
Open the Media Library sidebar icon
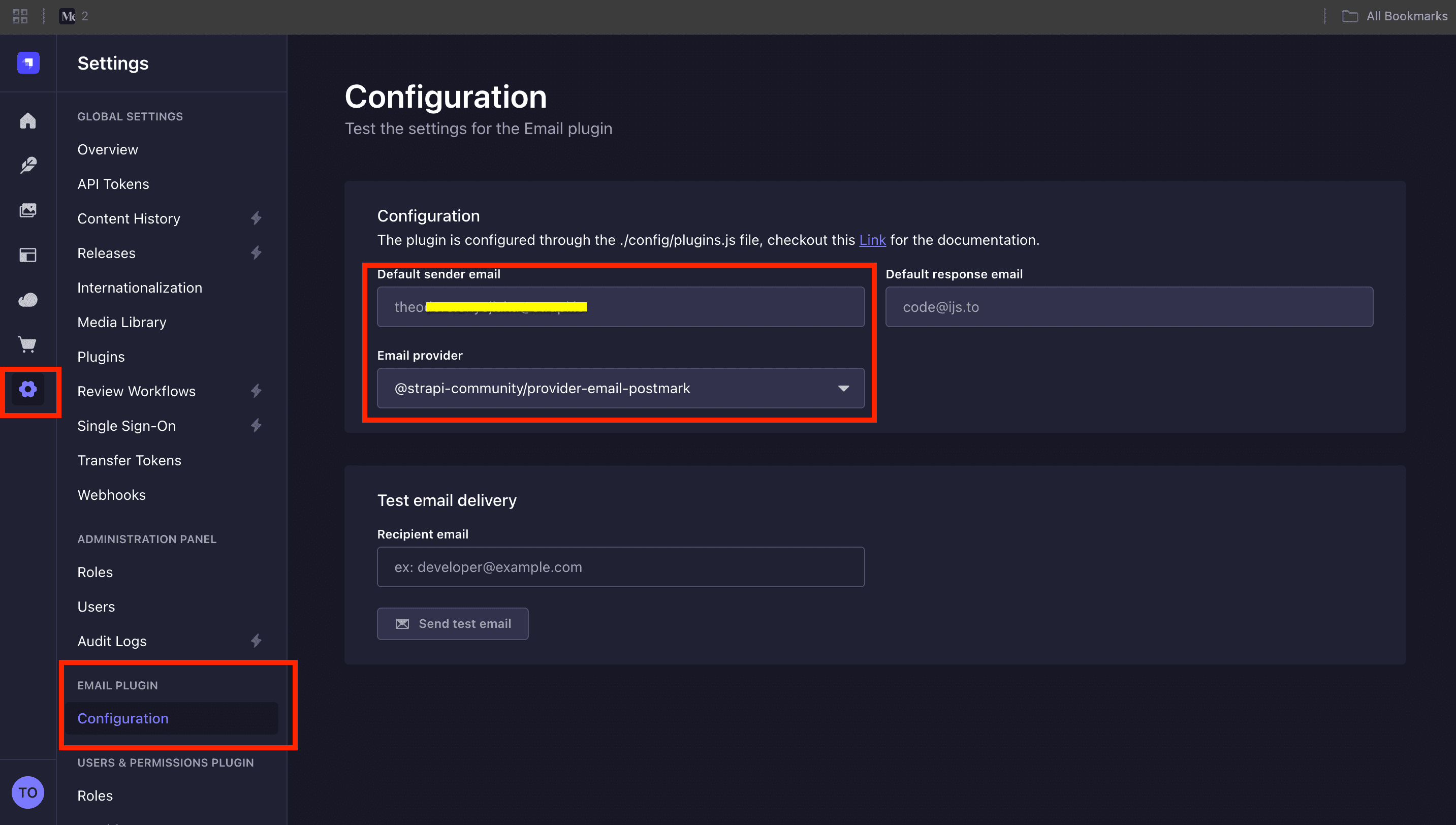[28, 210]
